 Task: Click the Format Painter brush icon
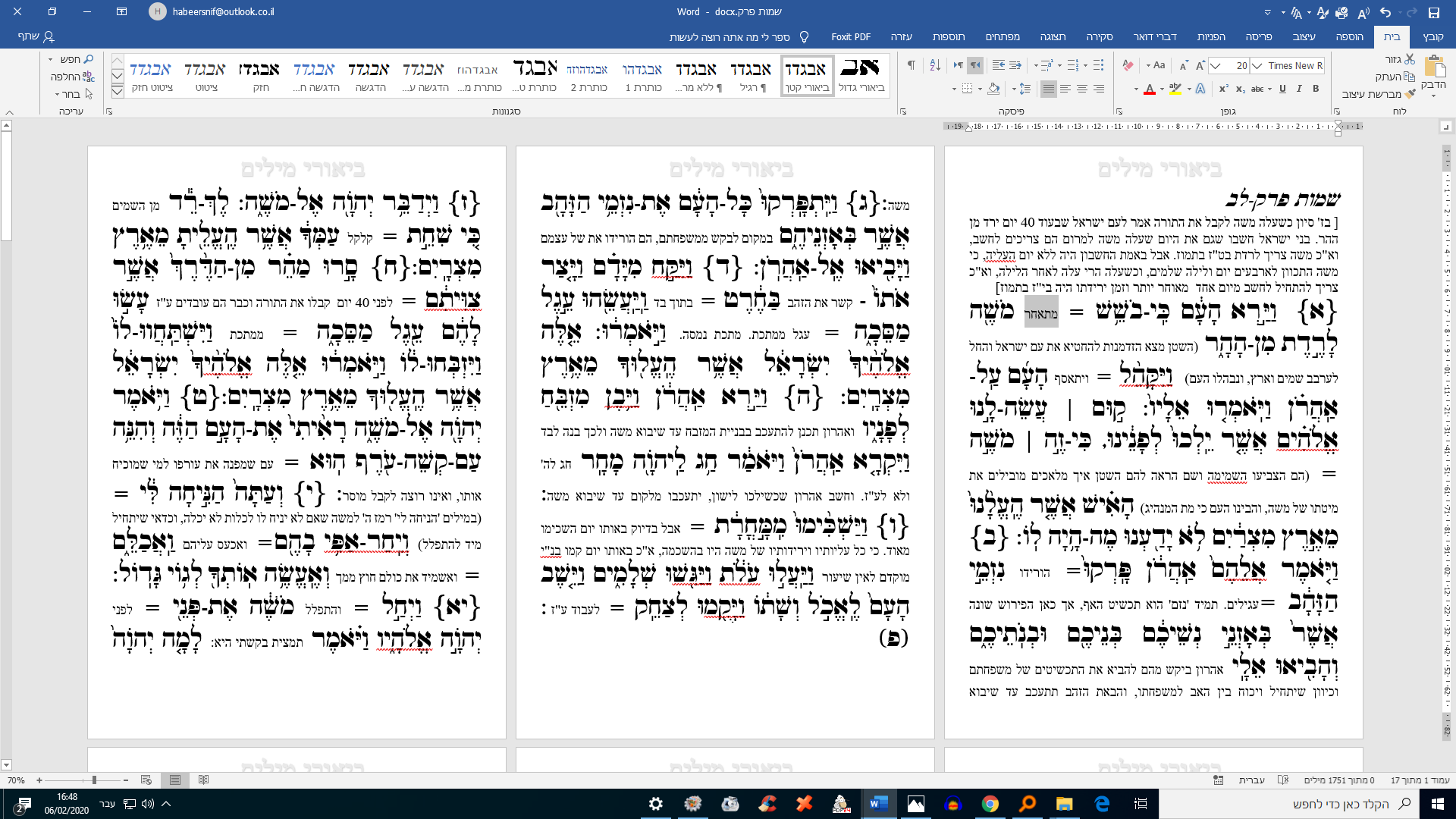pos(1410,95)
